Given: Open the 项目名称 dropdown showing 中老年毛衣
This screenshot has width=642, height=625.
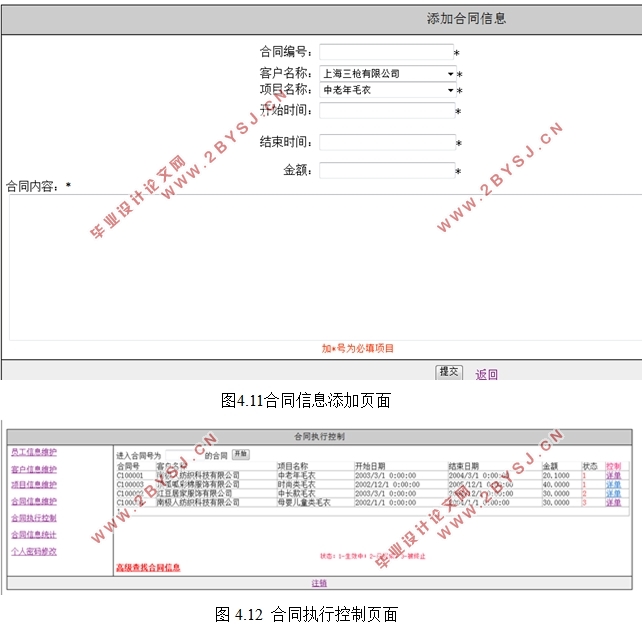Looking at the screenshot, I should [x=387, y=90].
